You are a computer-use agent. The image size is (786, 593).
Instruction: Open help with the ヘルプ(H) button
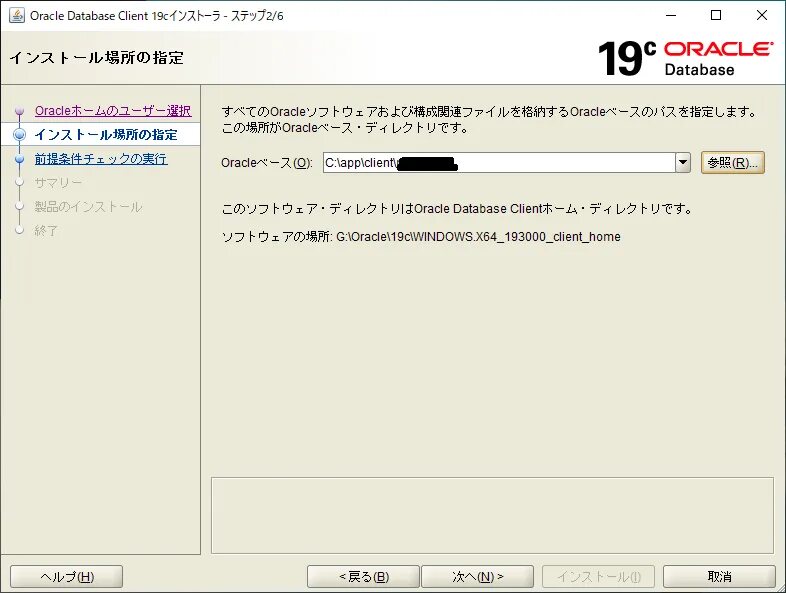click(67, 577)
